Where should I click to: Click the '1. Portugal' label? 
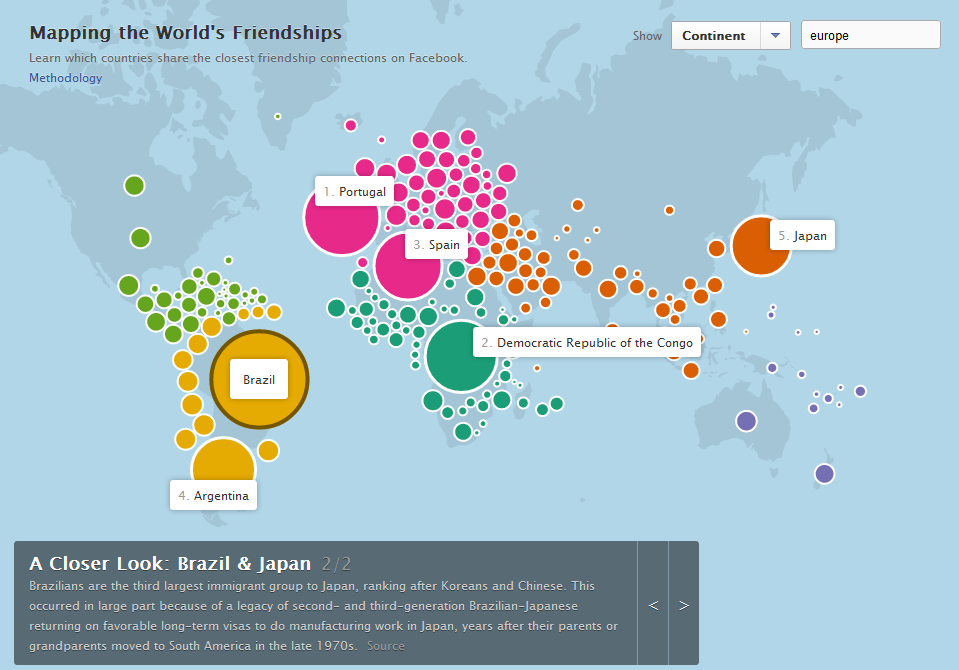[x=355, y=192]
